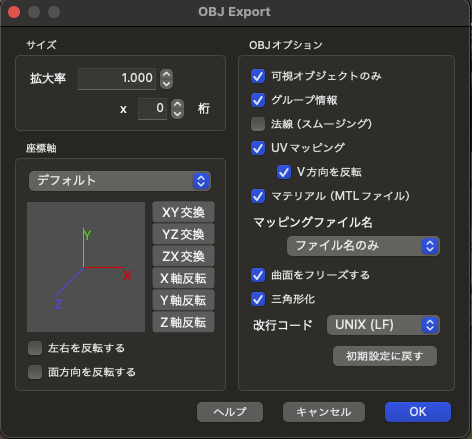Click the XYZ axis preview panel
Image resolution: width=472 pixels, height=439 pixels.
[x=86, y=267]
